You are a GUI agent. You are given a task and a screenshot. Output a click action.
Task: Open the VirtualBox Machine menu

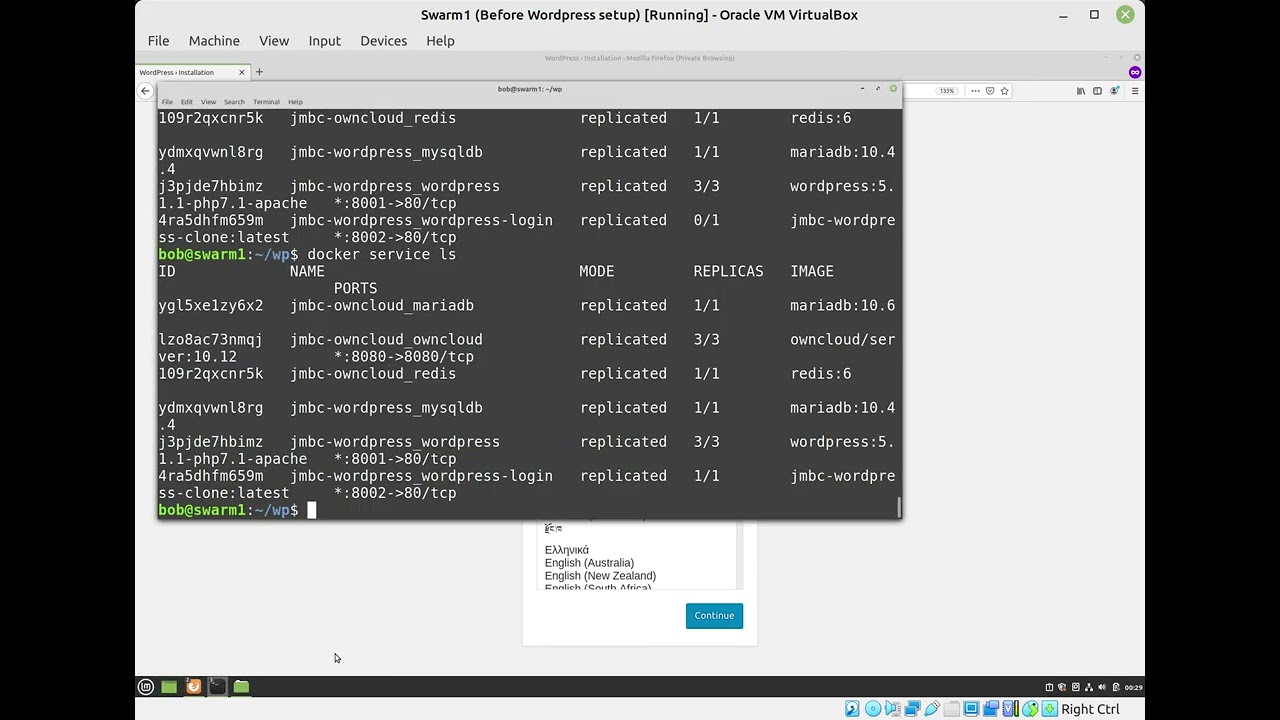coord(214,41)
